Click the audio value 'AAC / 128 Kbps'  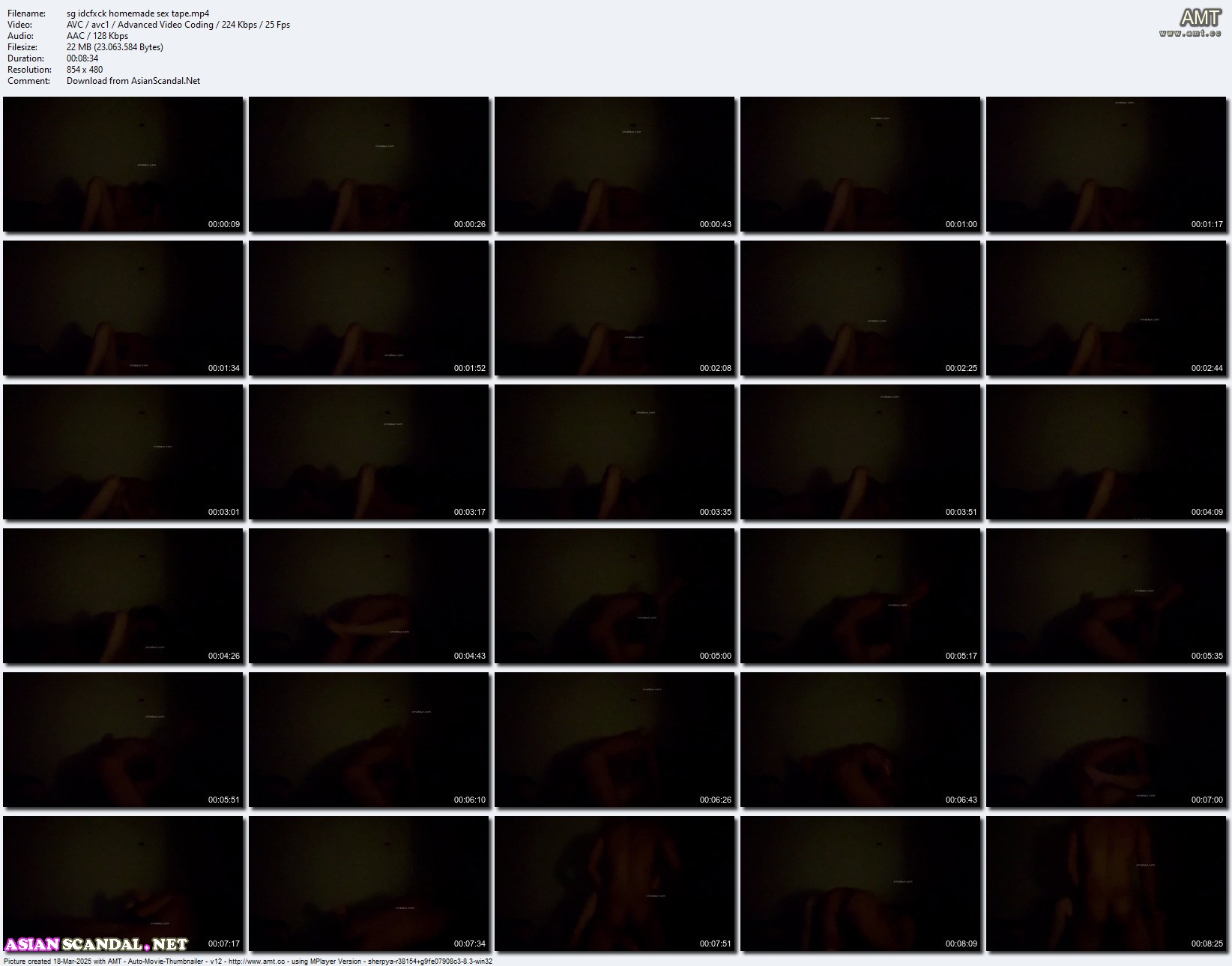click(x=97, y=36)
